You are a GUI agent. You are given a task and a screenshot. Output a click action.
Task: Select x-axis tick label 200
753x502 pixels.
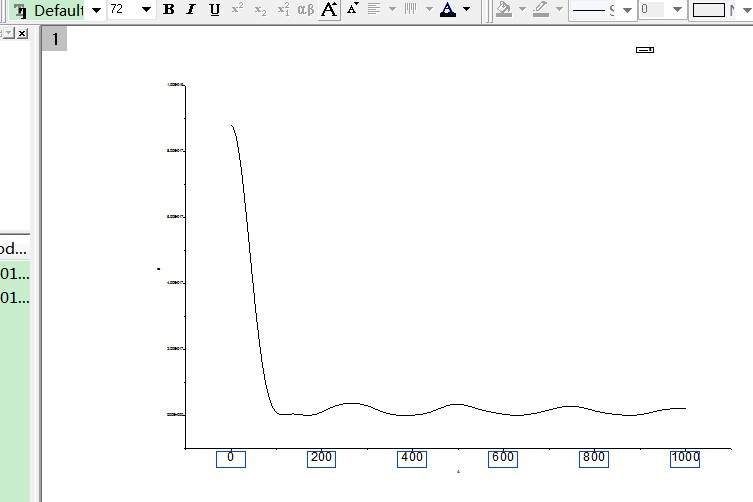[321, 459]
